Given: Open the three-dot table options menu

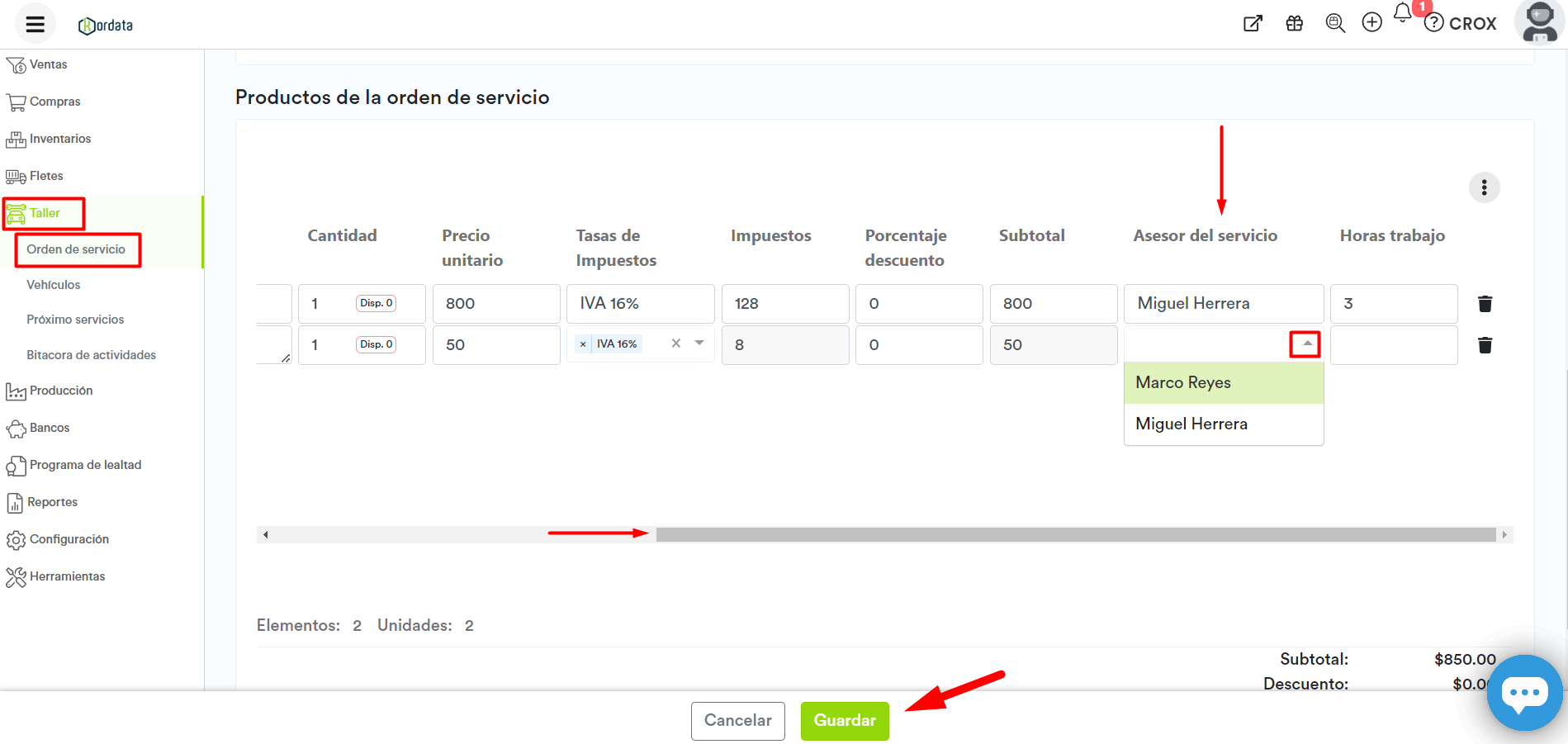Looking at the screenshot, I should (1484, 187).
